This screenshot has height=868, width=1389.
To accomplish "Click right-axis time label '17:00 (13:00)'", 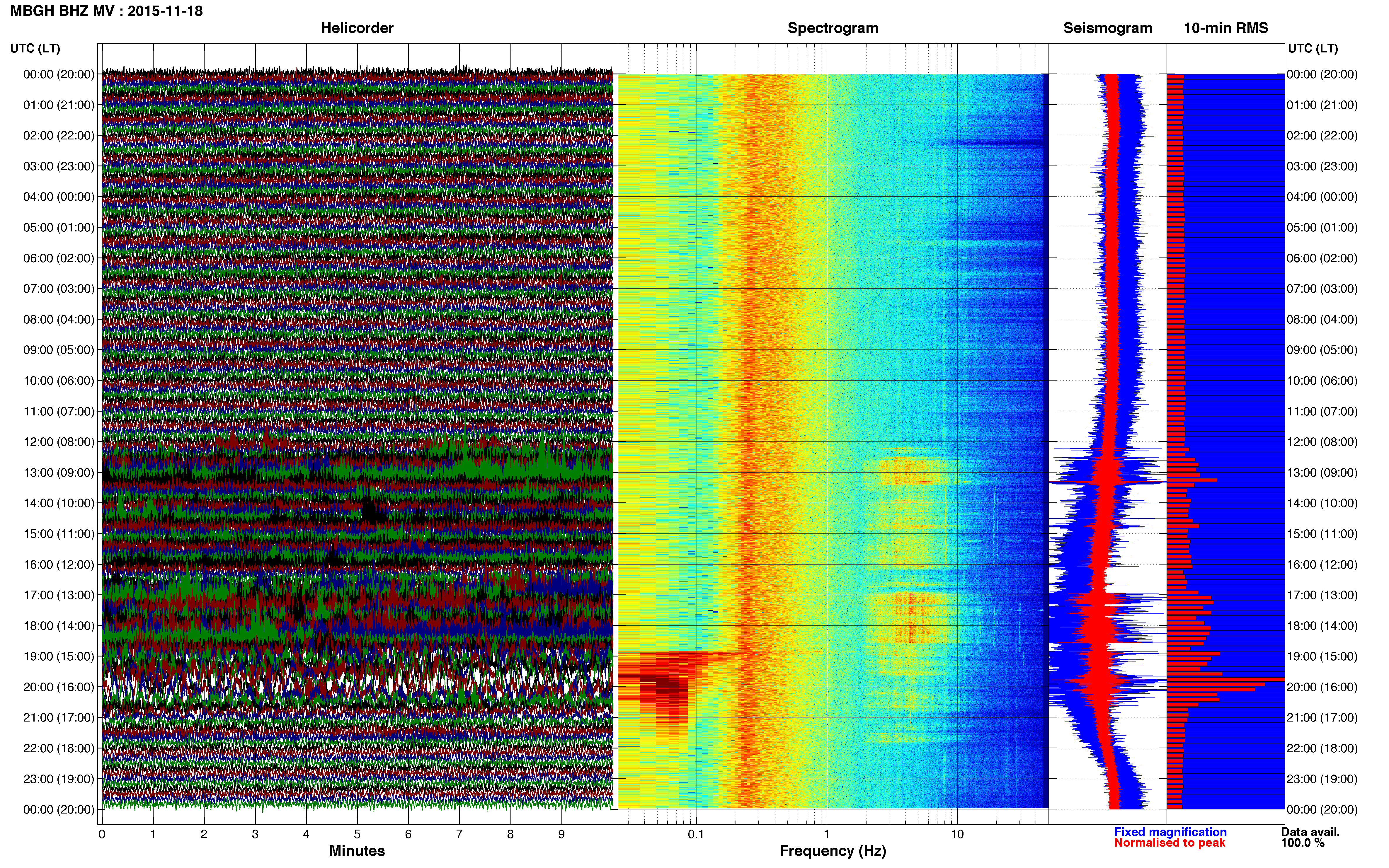I will [1322, 595].
